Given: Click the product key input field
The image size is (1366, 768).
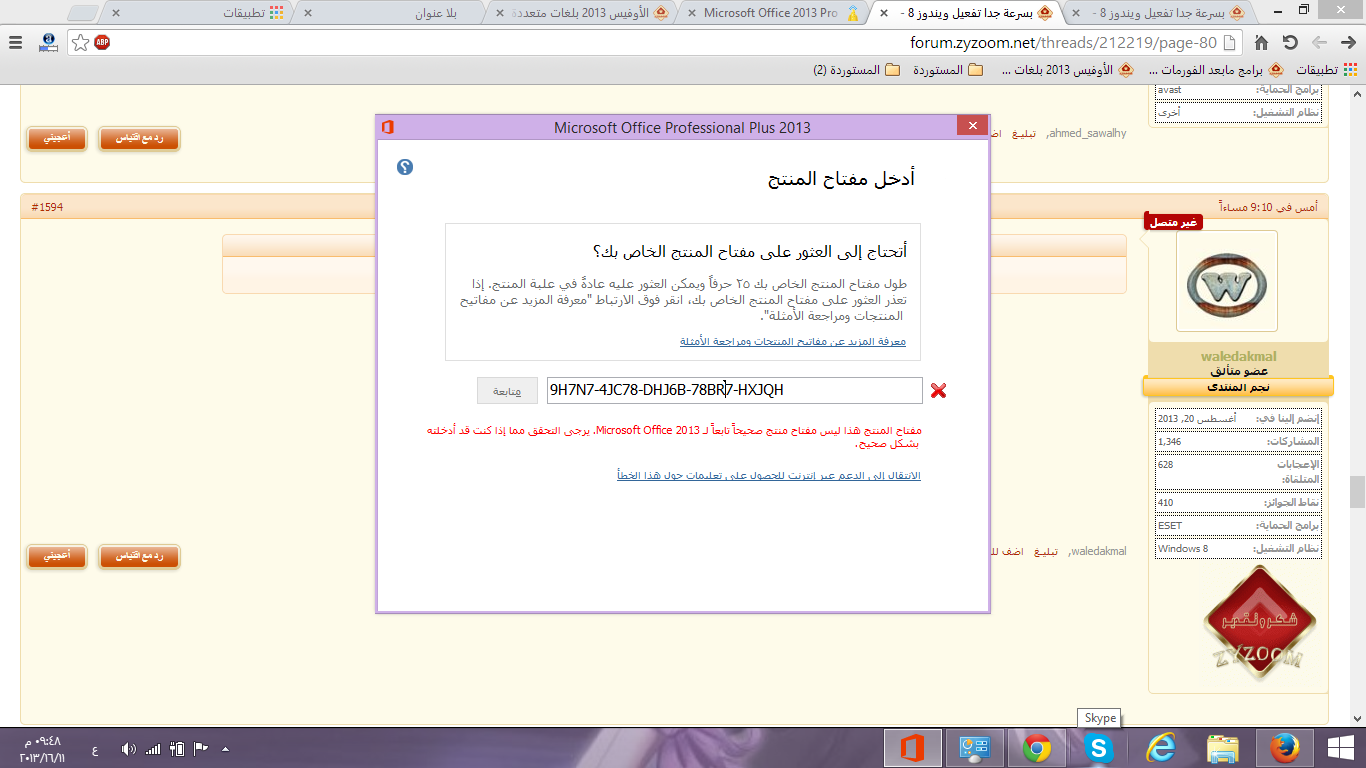Looking at the screenshot, I should click(x=734, y=390).
